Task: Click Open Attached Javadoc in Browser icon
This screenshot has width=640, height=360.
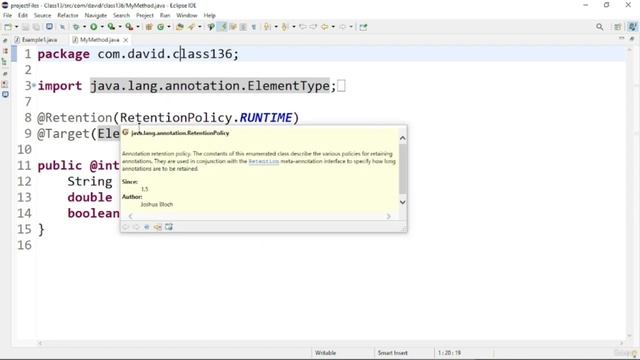Action: pos(169,227)
